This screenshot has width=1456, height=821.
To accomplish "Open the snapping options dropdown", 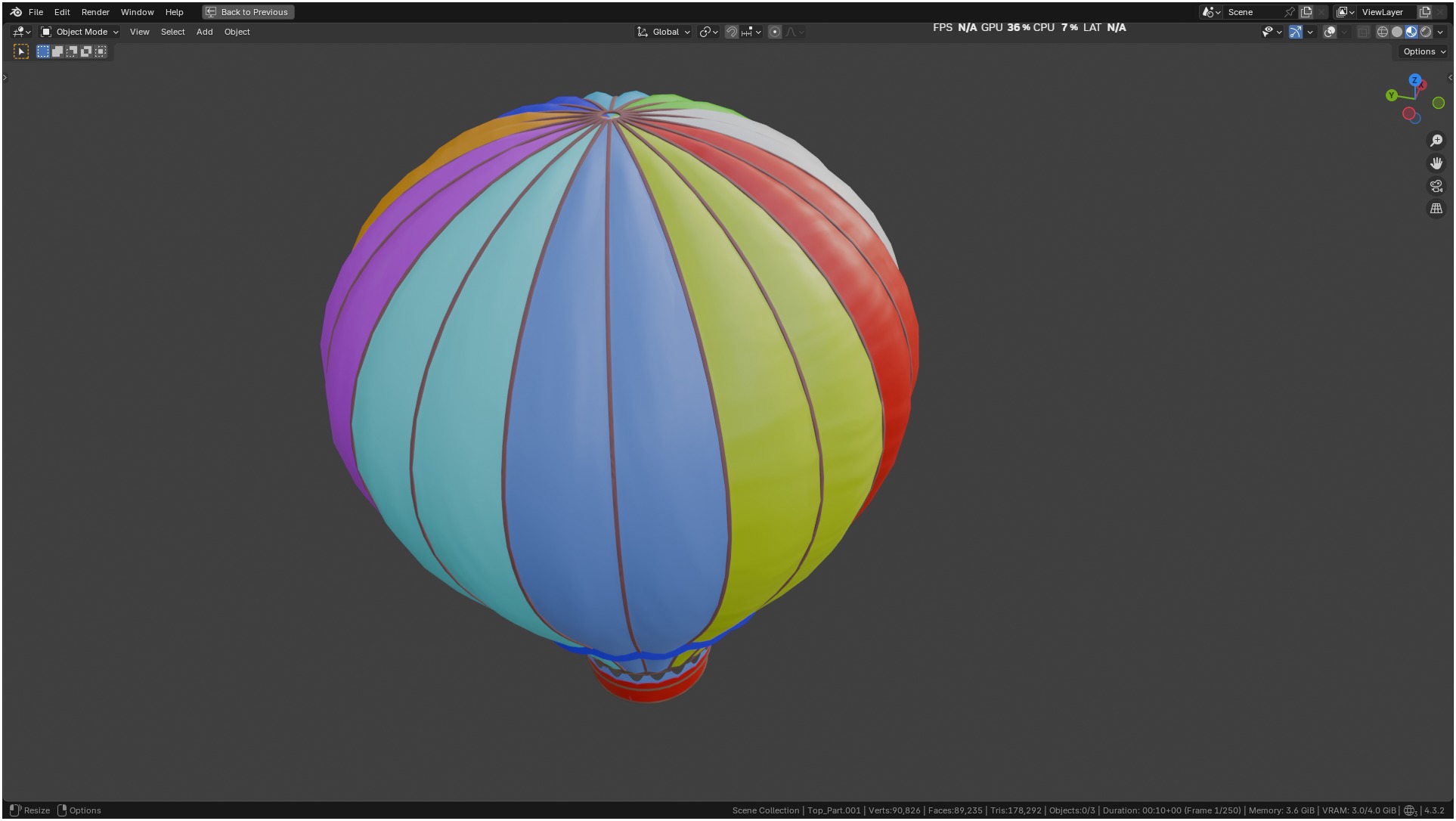I will click(751, 32).
